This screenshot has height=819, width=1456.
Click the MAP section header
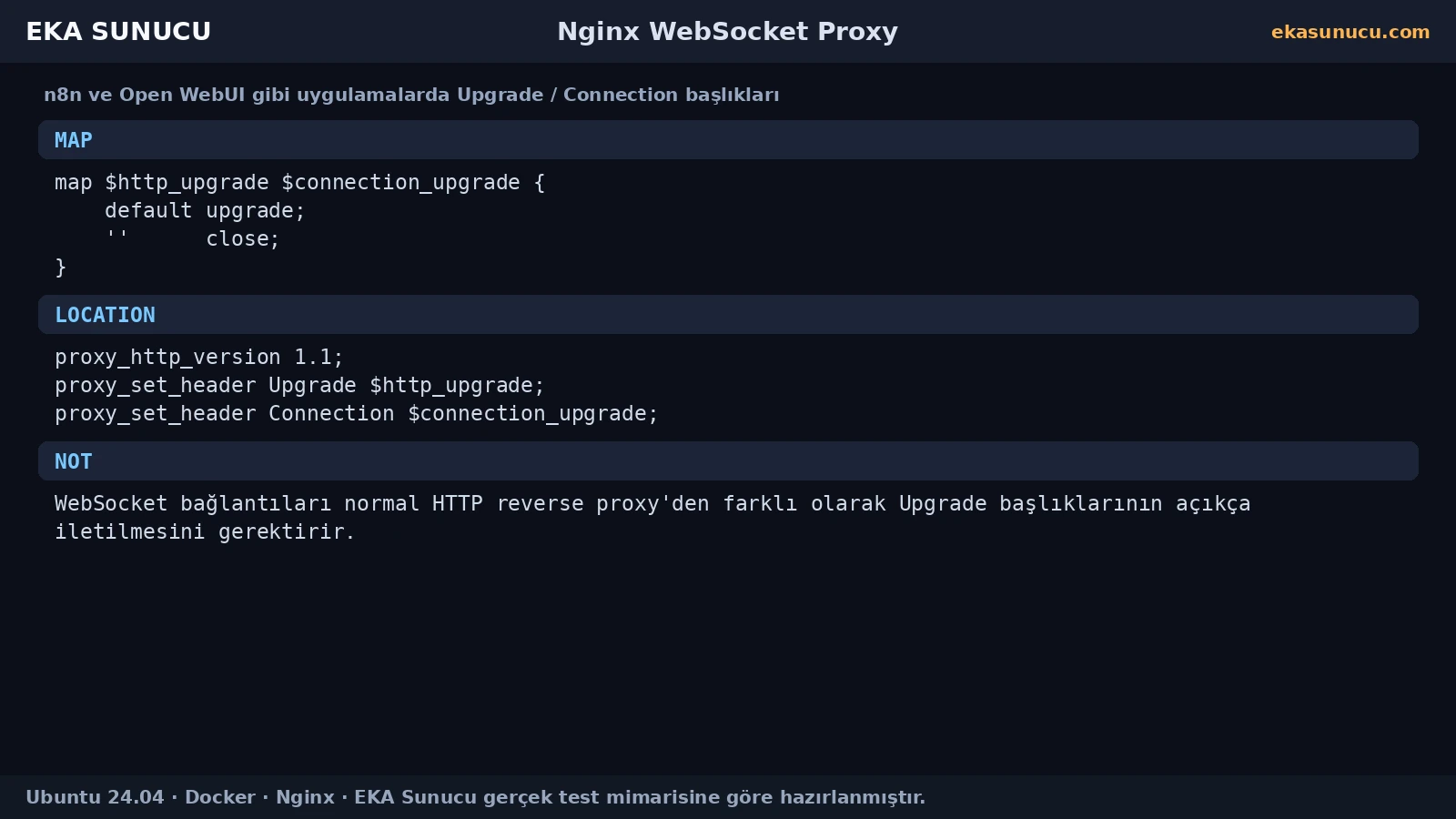click(728, 140)
